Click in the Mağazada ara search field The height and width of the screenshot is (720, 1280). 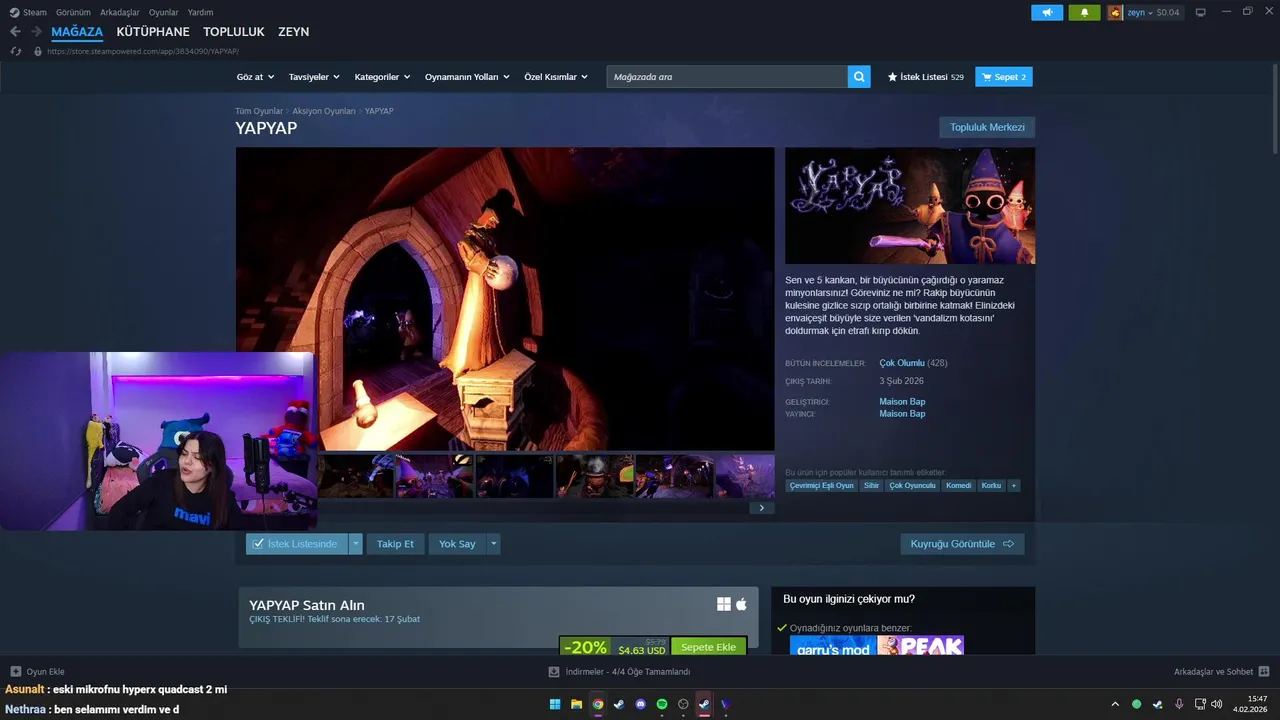coord(727,77)
